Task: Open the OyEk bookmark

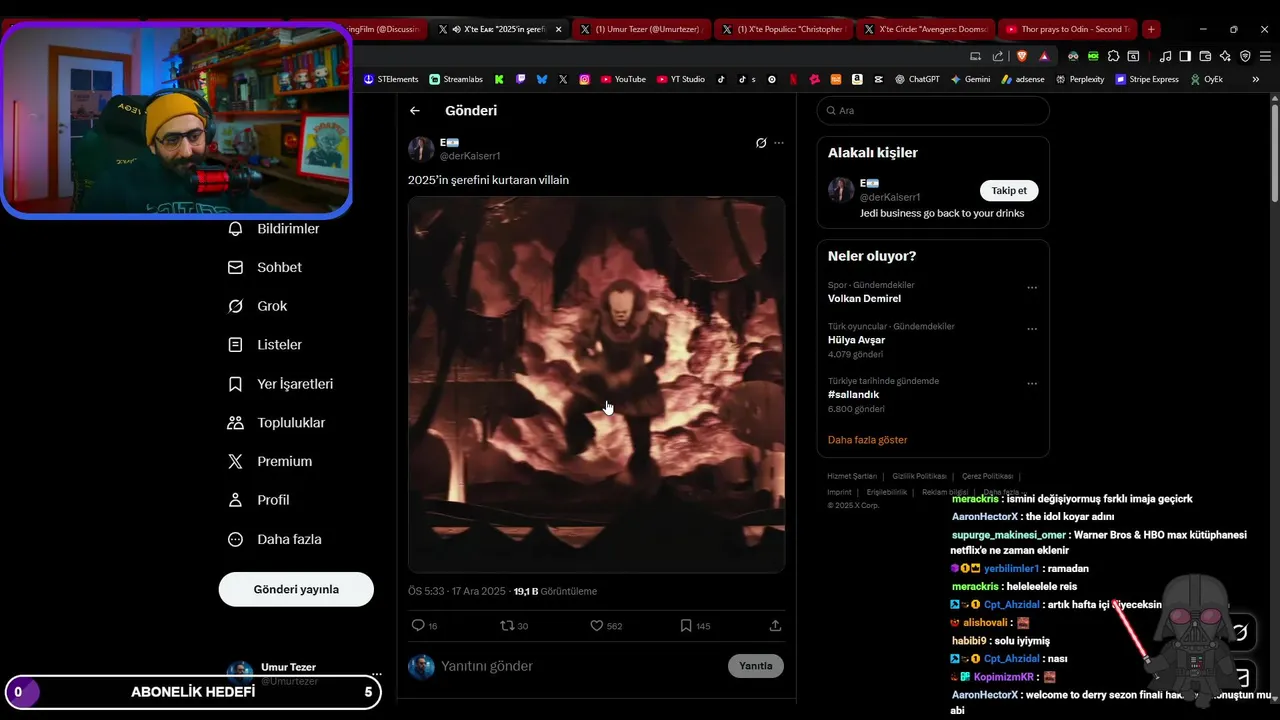Action: point(1207,79)
